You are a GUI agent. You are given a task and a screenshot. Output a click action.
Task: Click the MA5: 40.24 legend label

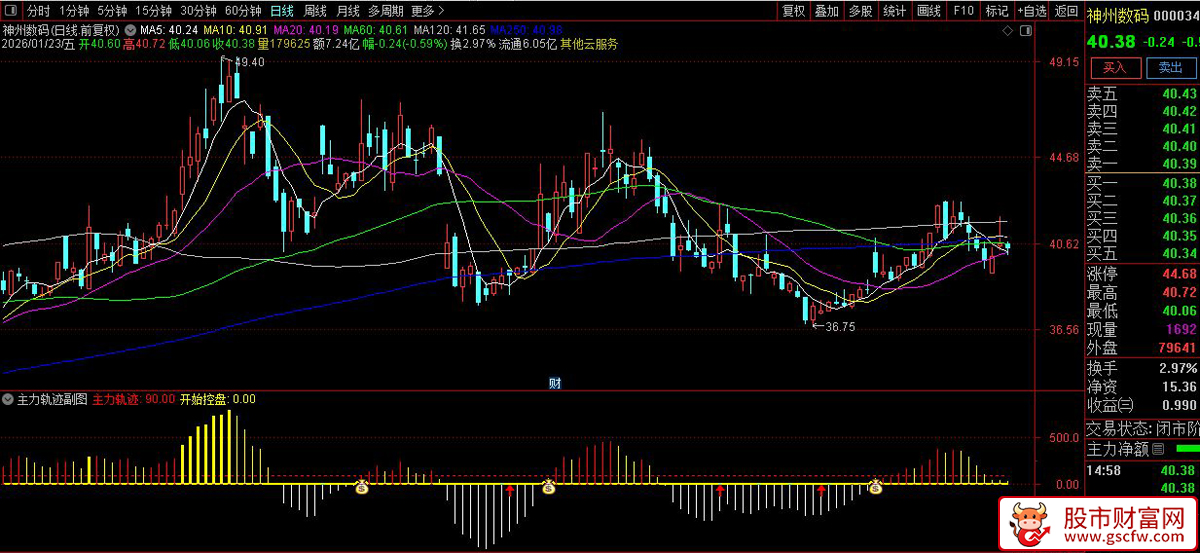[x=169, y=31]
